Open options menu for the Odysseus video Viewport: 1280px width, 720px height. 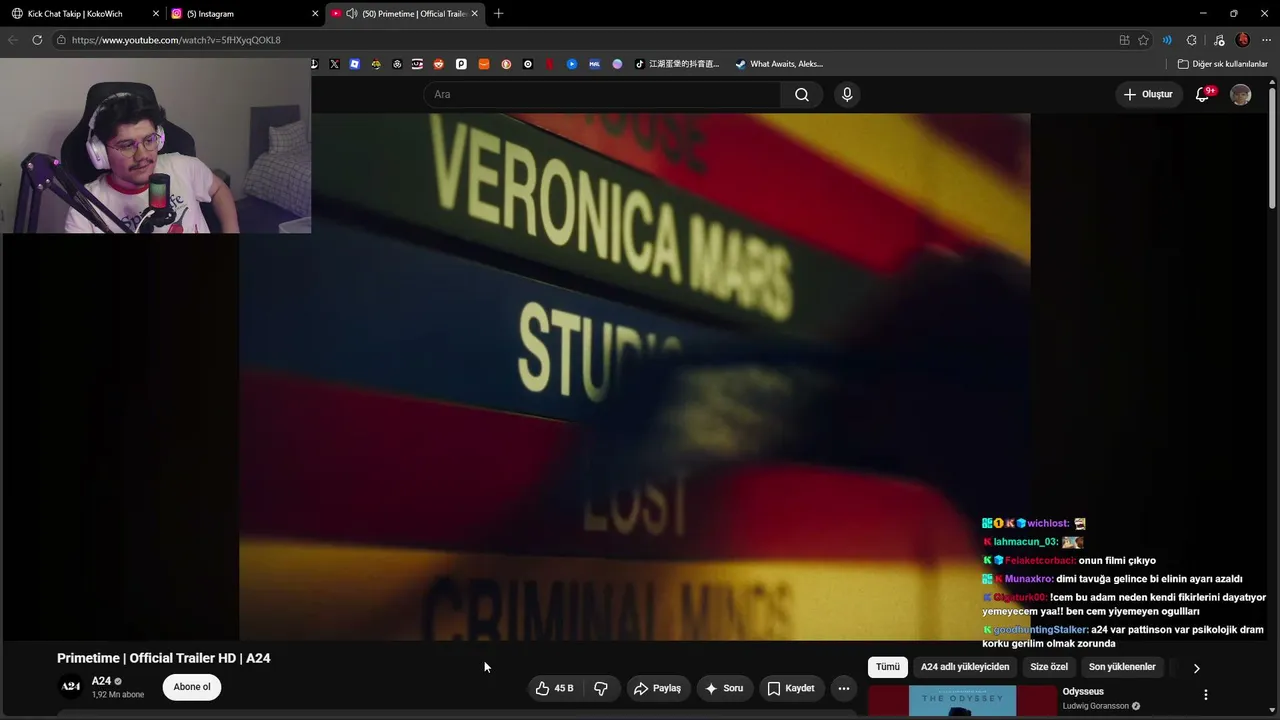coord(1205,695)
